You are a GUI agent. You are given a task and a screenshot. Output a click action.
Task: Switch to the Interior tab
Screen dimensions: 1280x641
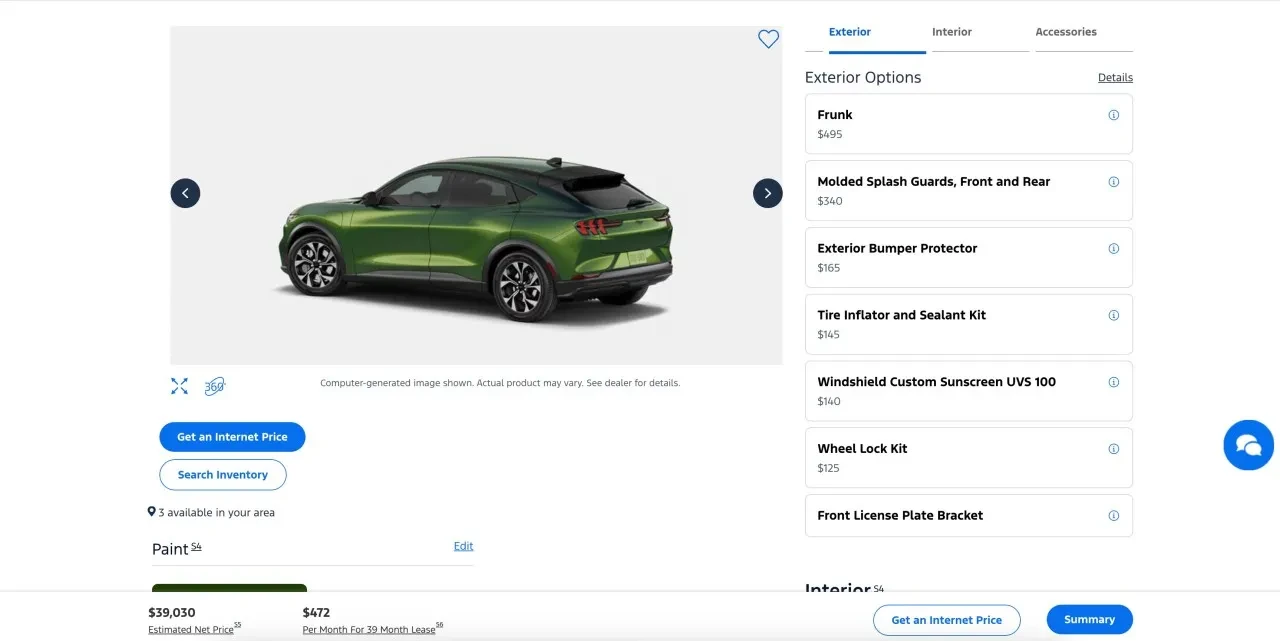point(951,31)
